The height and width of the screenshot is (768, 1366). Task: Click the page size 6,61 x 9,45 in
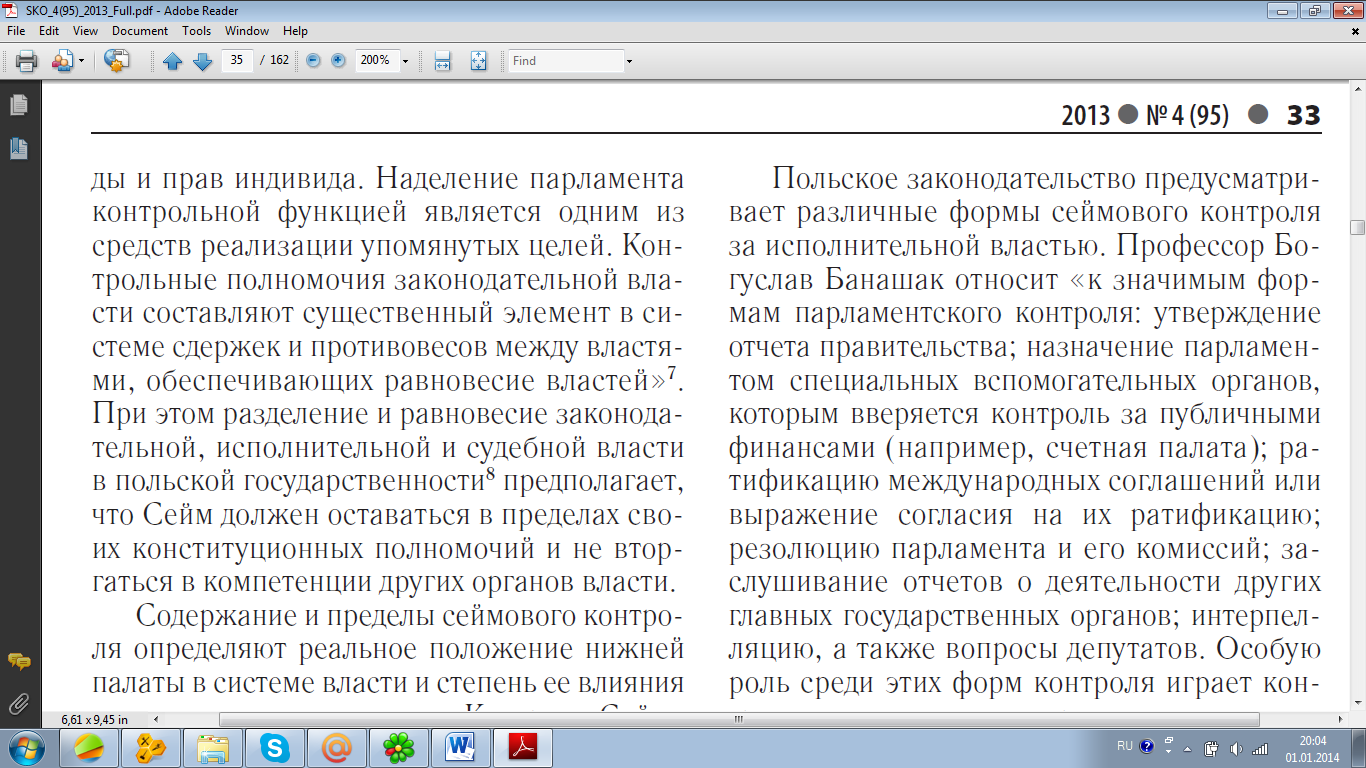tap(95, 719)
